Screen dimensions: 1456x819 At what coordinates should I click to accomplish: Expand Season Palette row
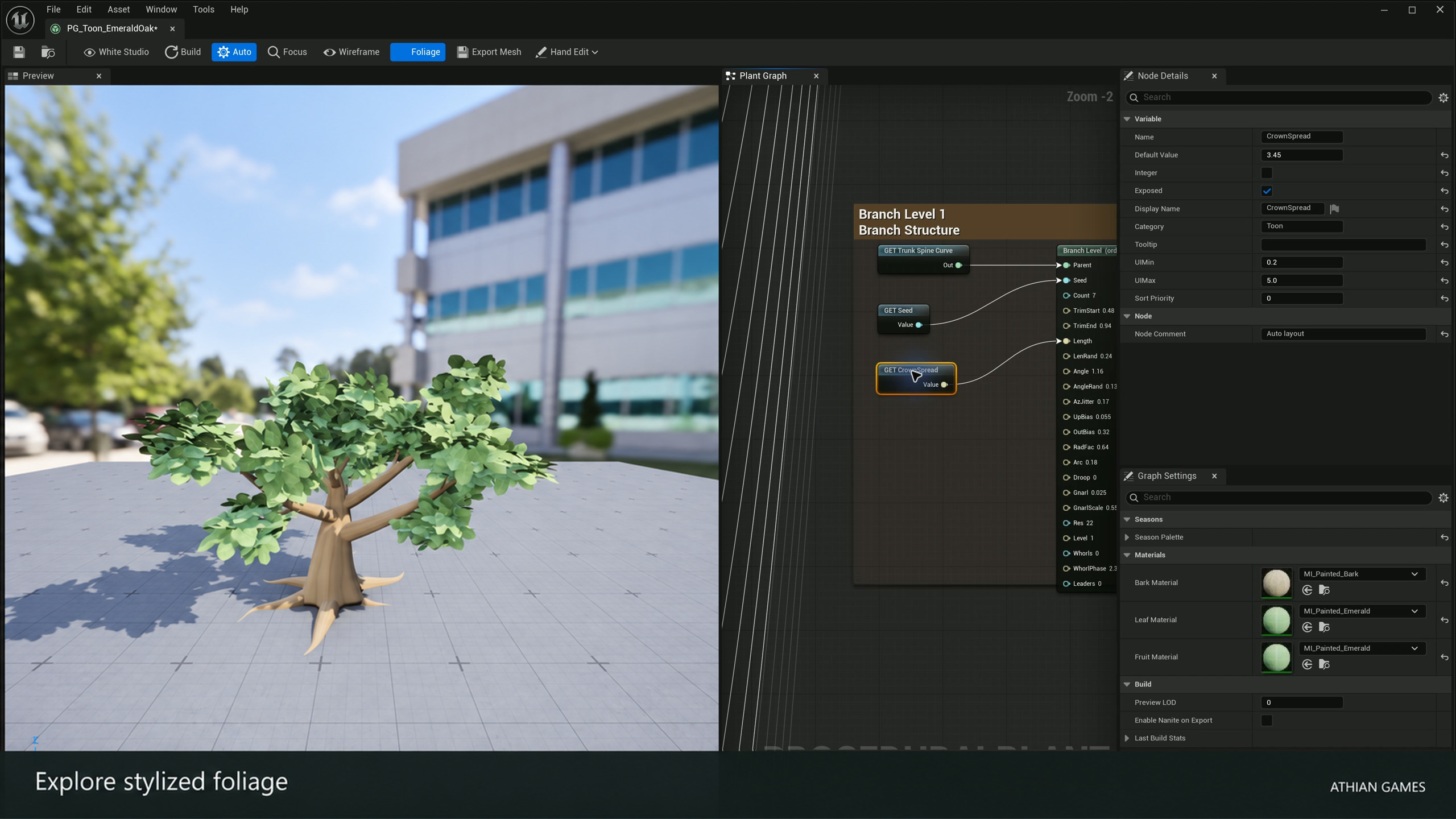click(x=1127, y=537)
